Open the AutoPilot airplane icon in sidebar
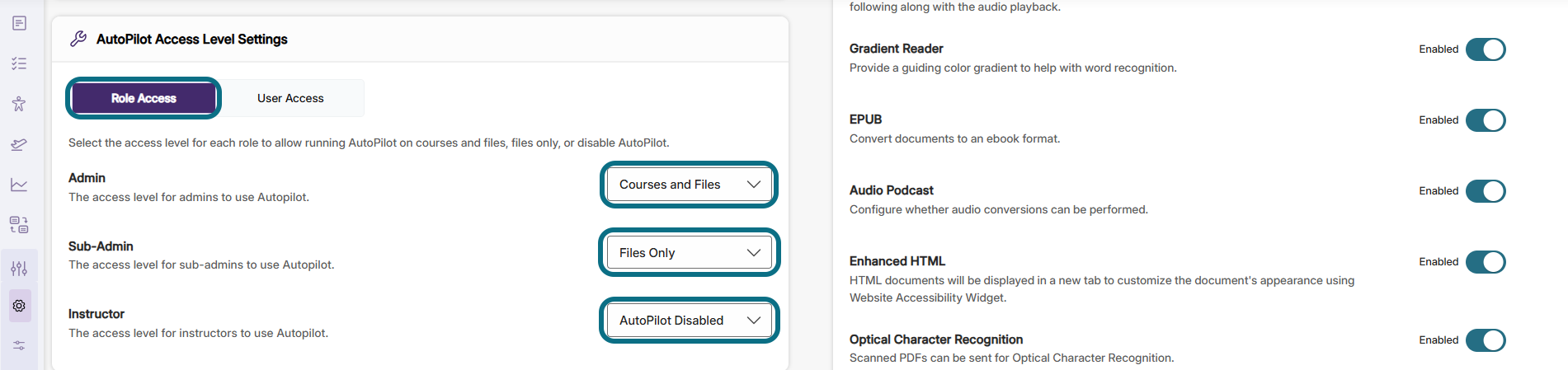The height and width of the screenshot is (370, 1568). [19, 144]
